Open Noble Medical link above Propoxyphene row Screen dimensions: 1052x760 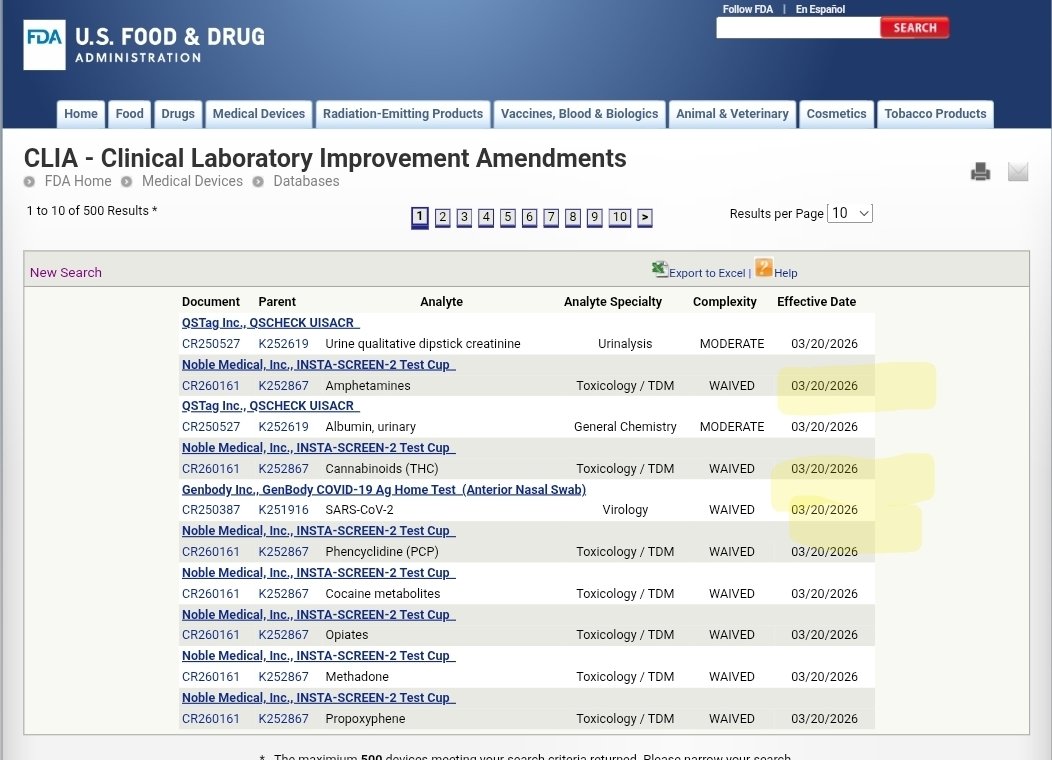(319, 698)
